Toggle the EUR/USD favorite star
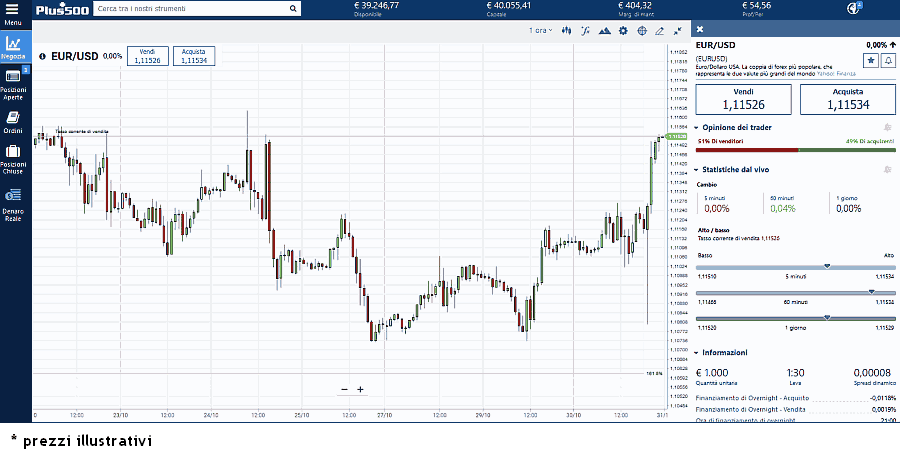Screen dimensions: 900x458 870,61
